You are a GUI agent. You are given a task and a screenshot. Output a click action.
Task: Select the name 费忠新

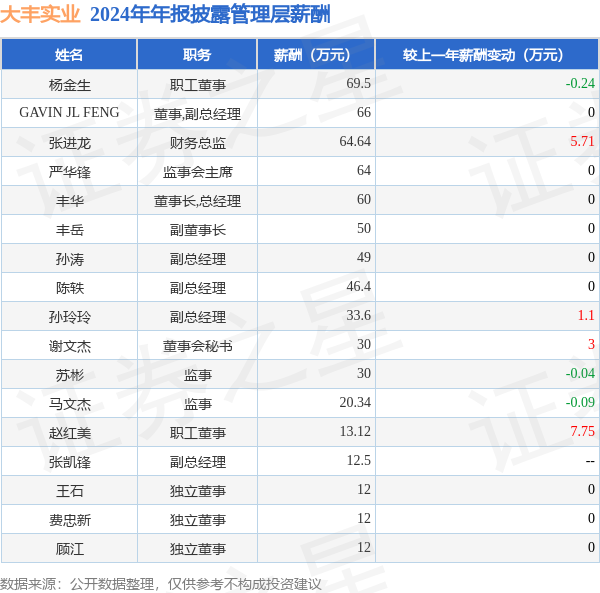pyautogui.click(x=70, y=520)
